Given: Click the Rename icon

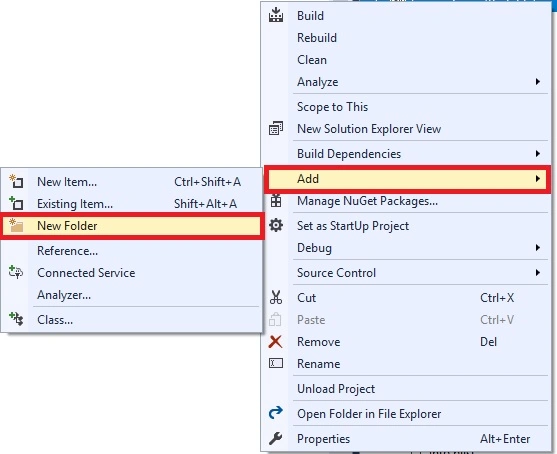Looking at the screenshot, I should [x=276, y=363].
